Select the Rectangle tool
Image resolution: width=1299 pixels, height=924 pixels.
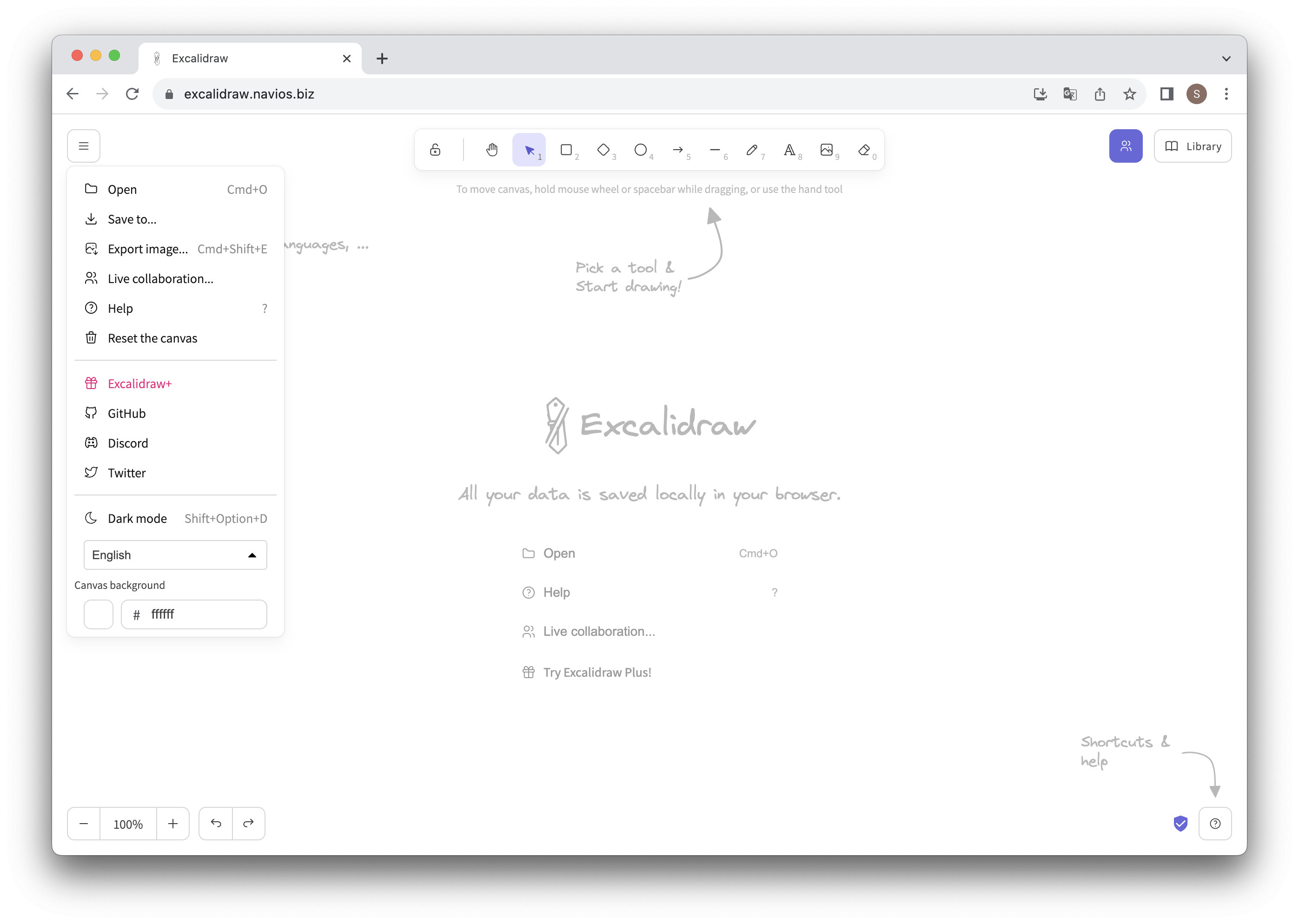tap(566, 150)
